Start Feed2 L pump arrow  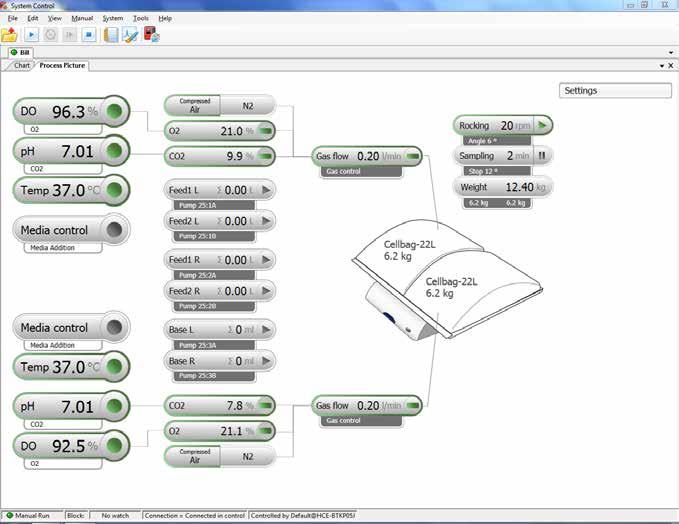click(x=266, y=221)
